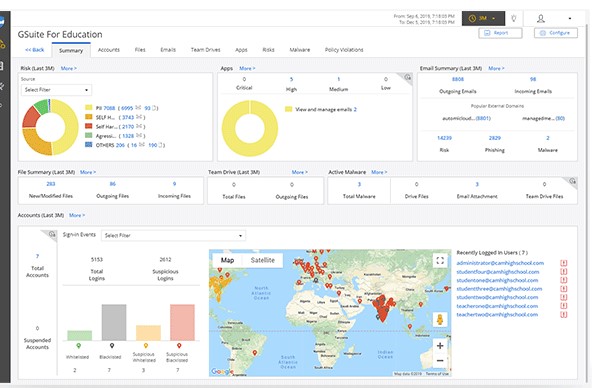Switch to the Apps tab
The height and width of the screenshot is (388, 592).
(x=241, y=50)
